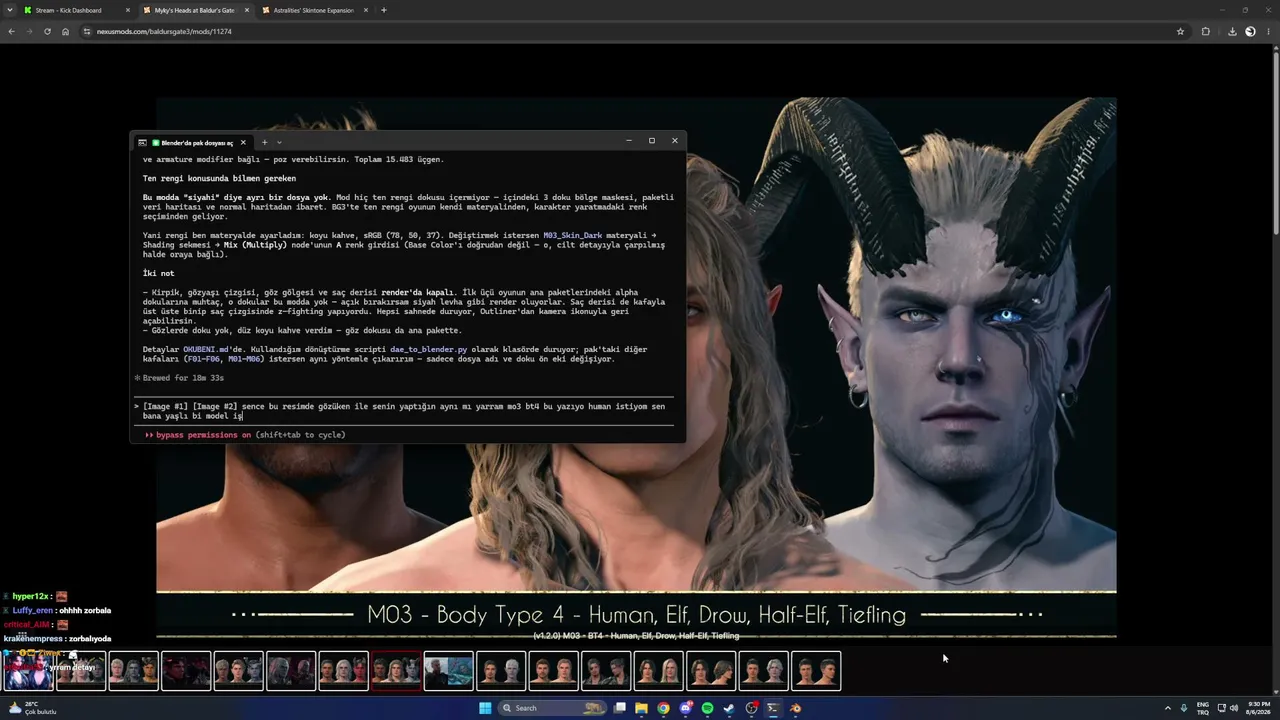Open the Windows Start menu
The width and height of the screenshot is (1280, 720).
click(x=485, y=708)
